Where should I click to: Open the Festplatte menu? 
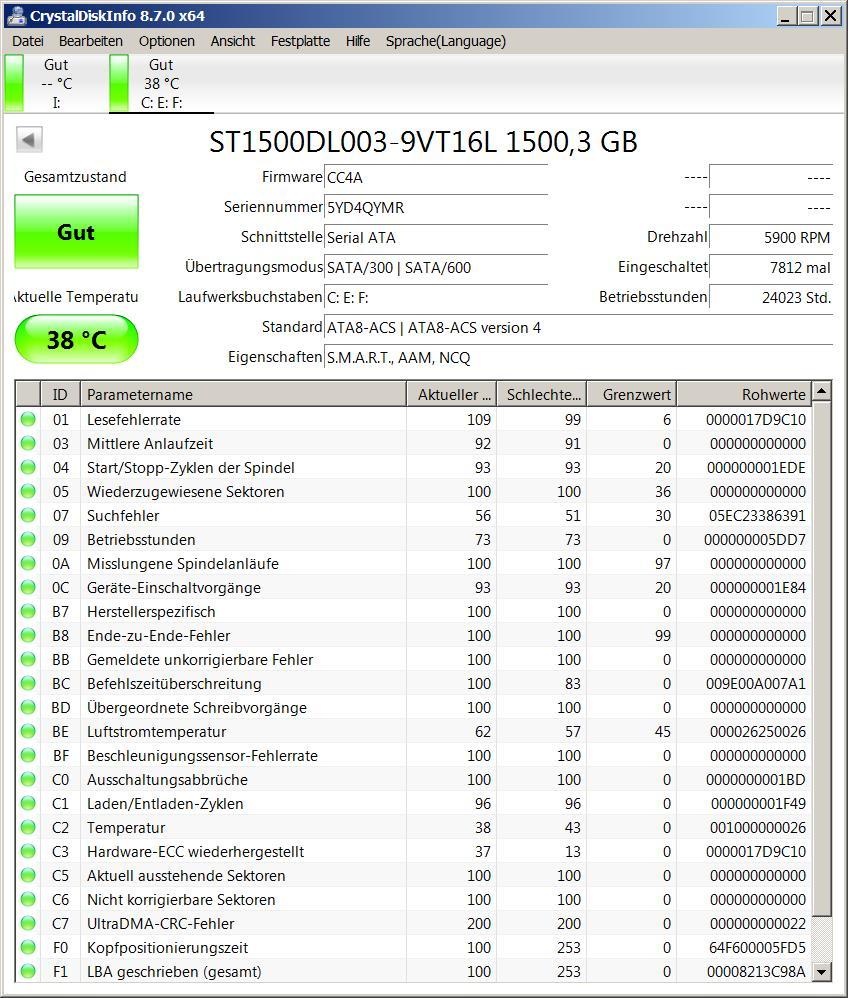[300, 41]
